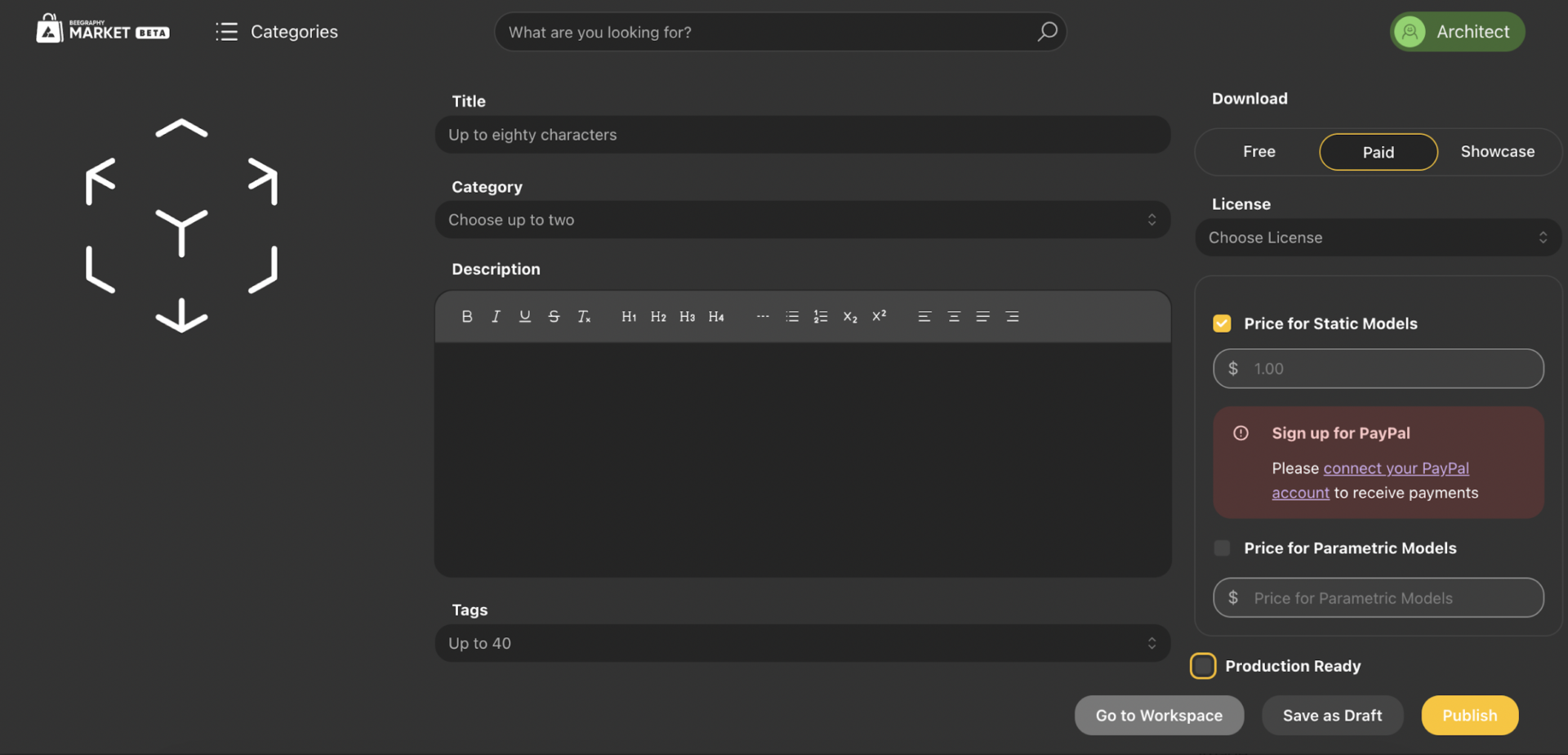This screenshot has height=755, width=1568.
Task: Open the Choose License dropdown
Action: pos(1377,237)
